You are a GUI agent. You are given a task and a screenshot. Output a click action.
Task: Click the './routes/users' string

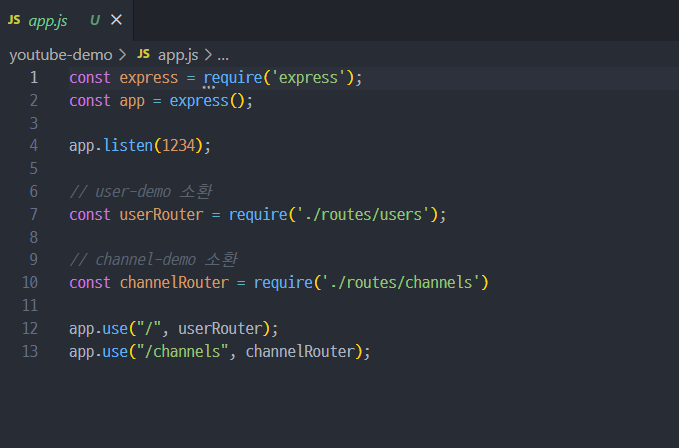[x=362, y=215]
